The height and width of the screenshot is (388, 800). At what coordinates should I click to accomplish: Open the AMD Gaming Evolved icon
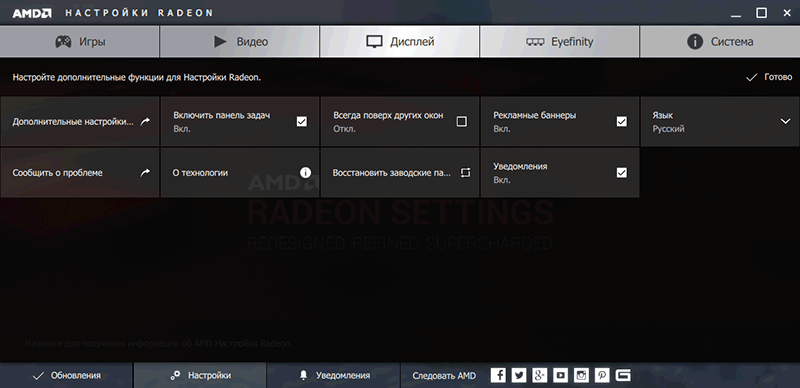(623, 376)
